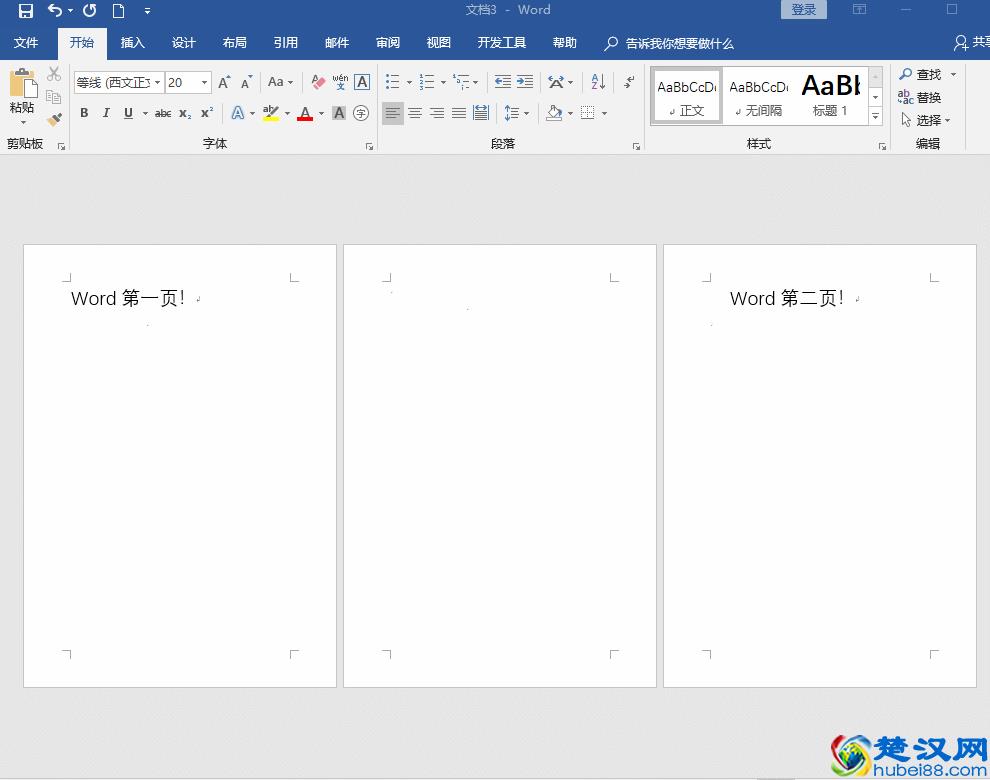Toggle show paragraph marks

click(627, 82)
